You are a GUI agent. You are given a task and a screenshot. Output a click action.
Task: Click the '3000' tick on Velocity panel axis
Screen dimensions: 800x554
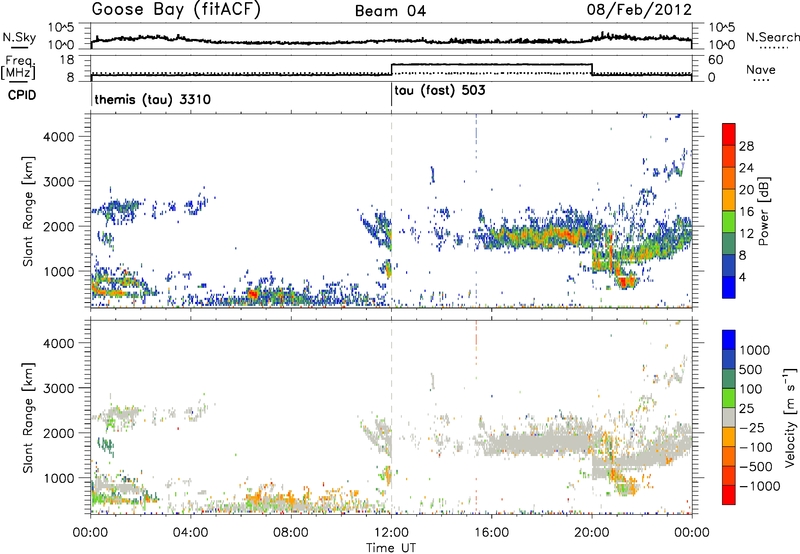pyautogui.click(x=59, y=388)
